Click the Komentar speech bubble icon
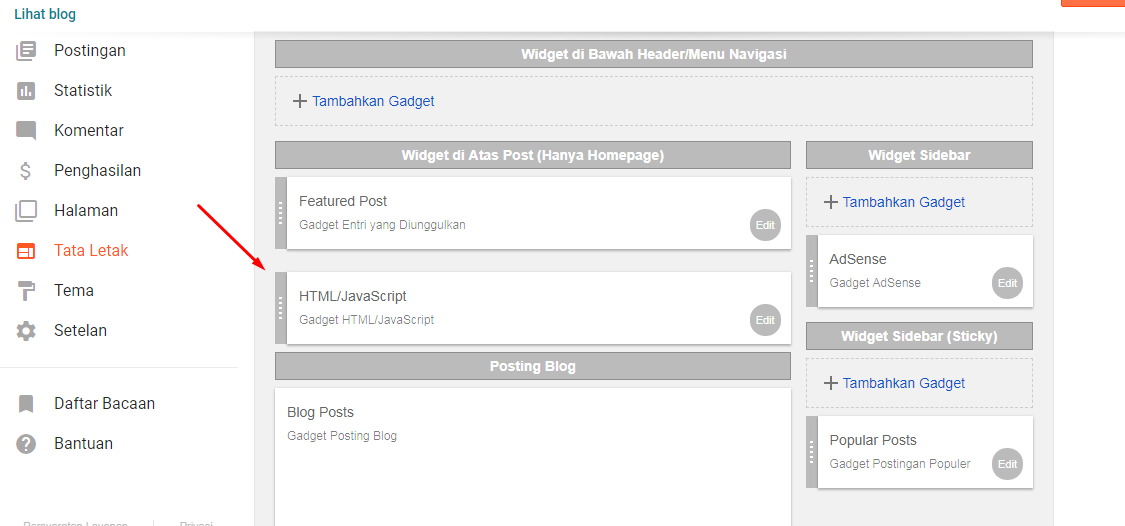1125x526 pixels. coord(26,130)
